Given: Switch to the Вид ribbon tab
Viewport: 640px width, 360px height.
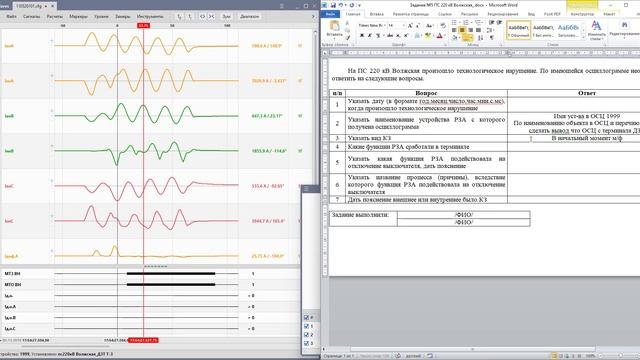Looking at the screenshot, I should (531, 14).
